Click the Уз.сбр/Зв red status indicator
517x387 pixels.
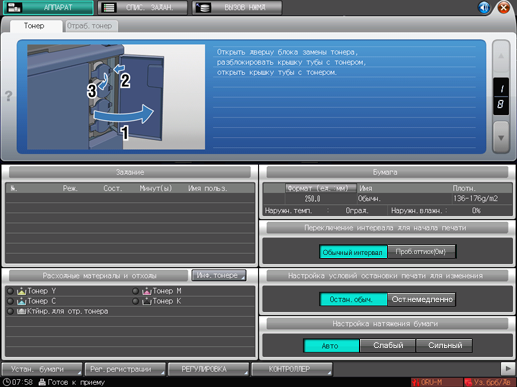coord(489,382)
